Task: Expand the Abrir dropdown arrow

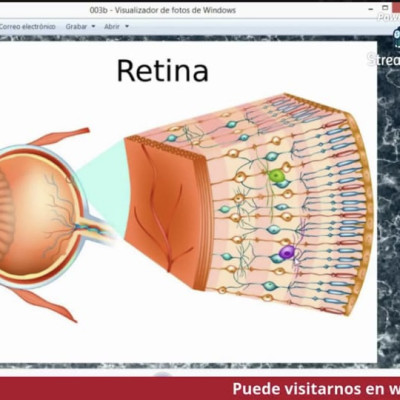Action: coord(127,26)
